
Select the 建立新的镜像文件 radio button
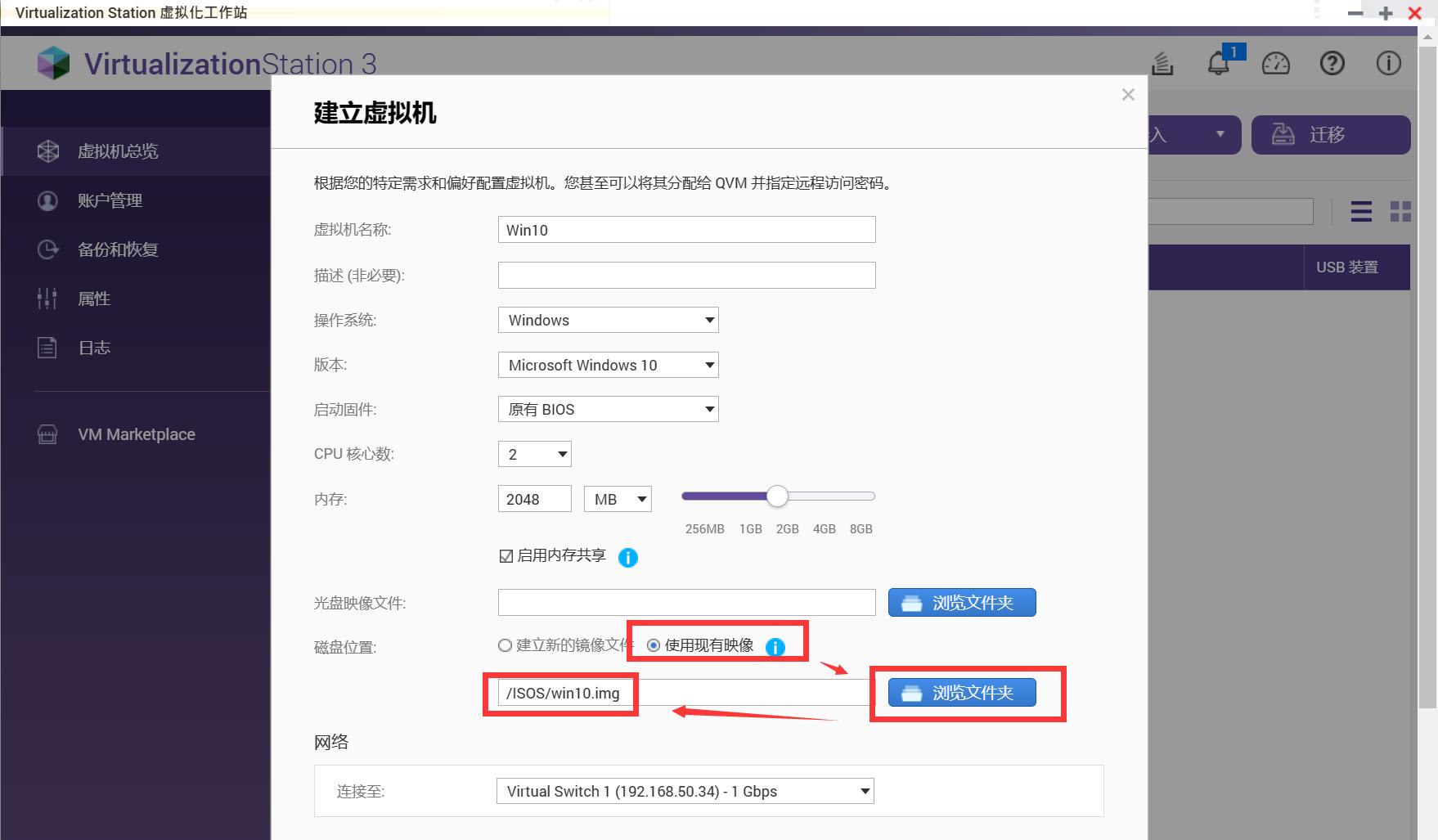tap(505, 645)
